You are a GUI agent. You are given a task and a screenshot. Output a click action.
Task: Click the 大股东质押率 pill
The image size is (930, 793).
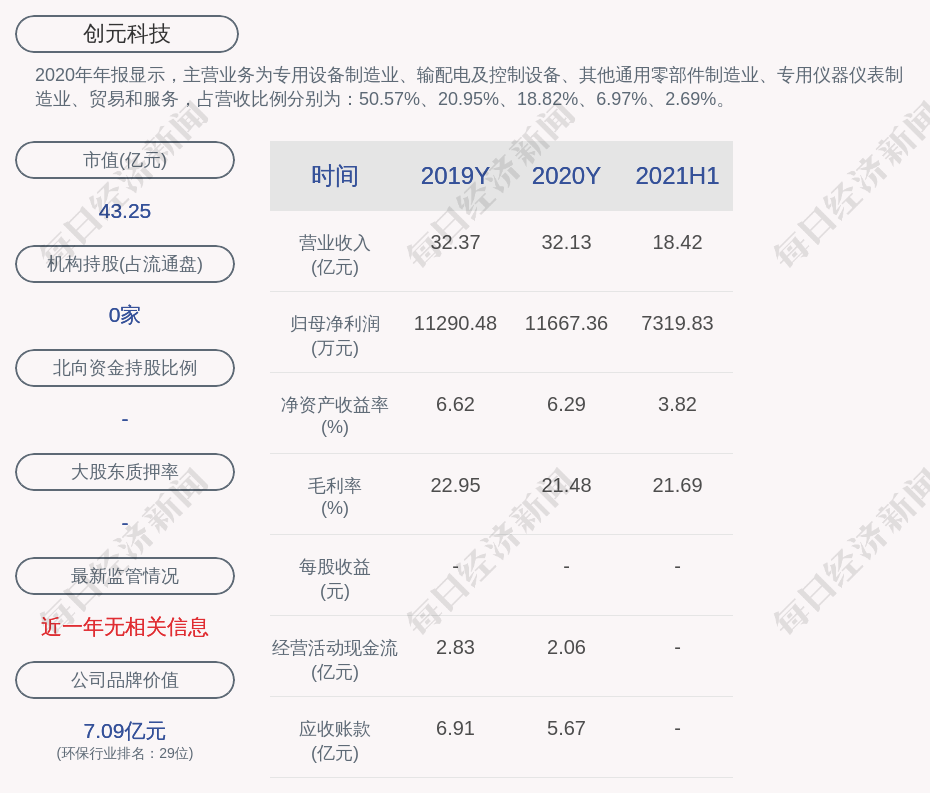pos(125,472)
